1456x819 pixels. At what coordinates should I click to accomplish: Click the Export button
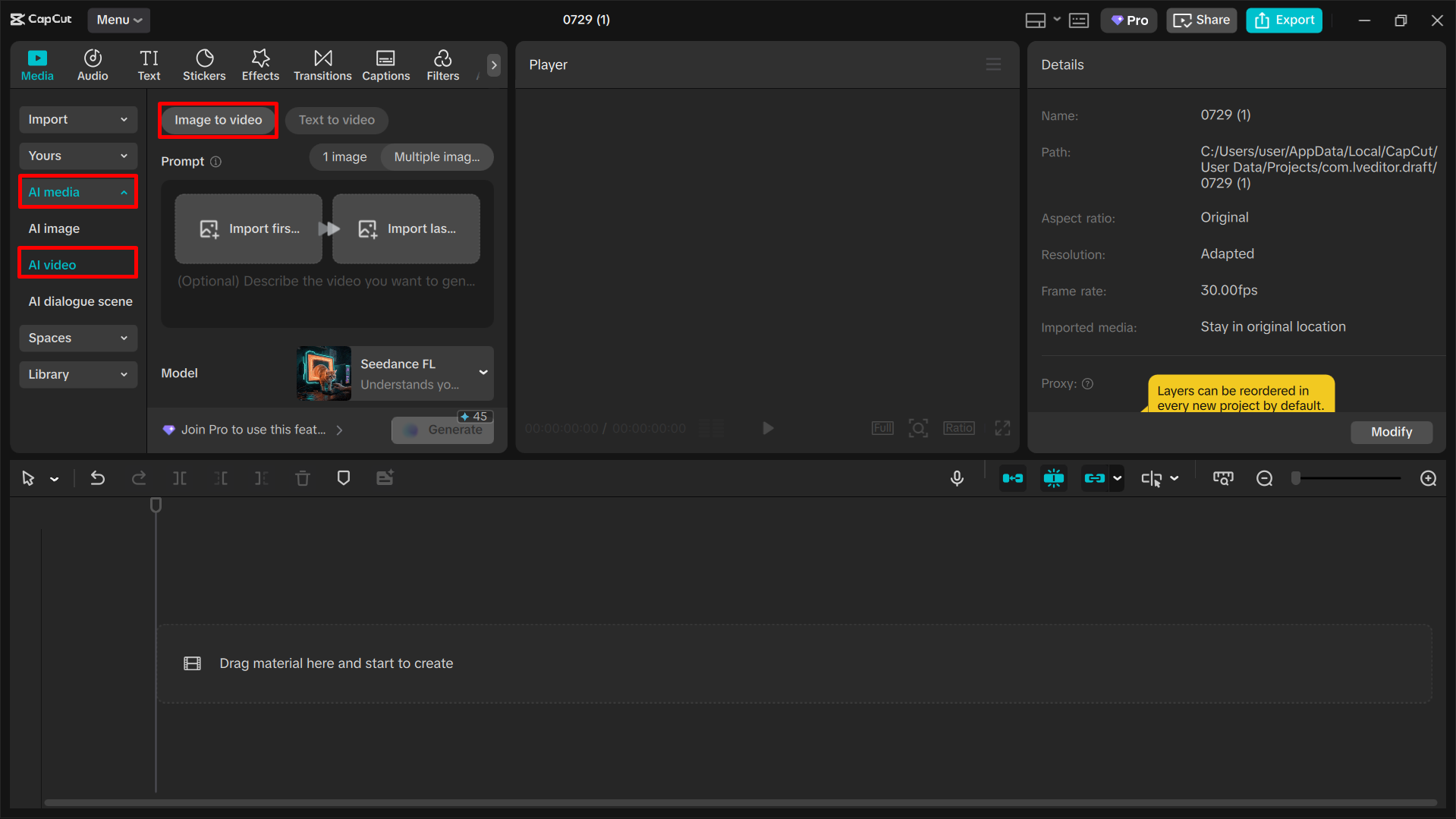[1284, 20]
